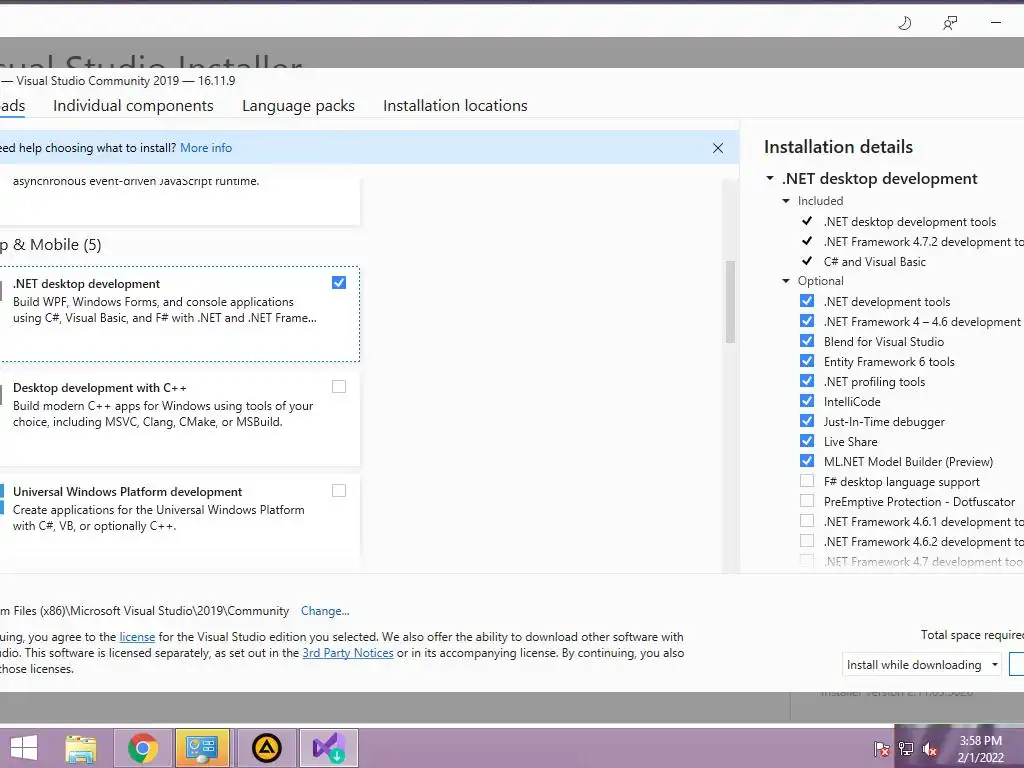Uncheck .NET Framework 4 – 4.6 development
Image resolution: width=1024 pixels, height=768 pixels.
pos(807,321)
